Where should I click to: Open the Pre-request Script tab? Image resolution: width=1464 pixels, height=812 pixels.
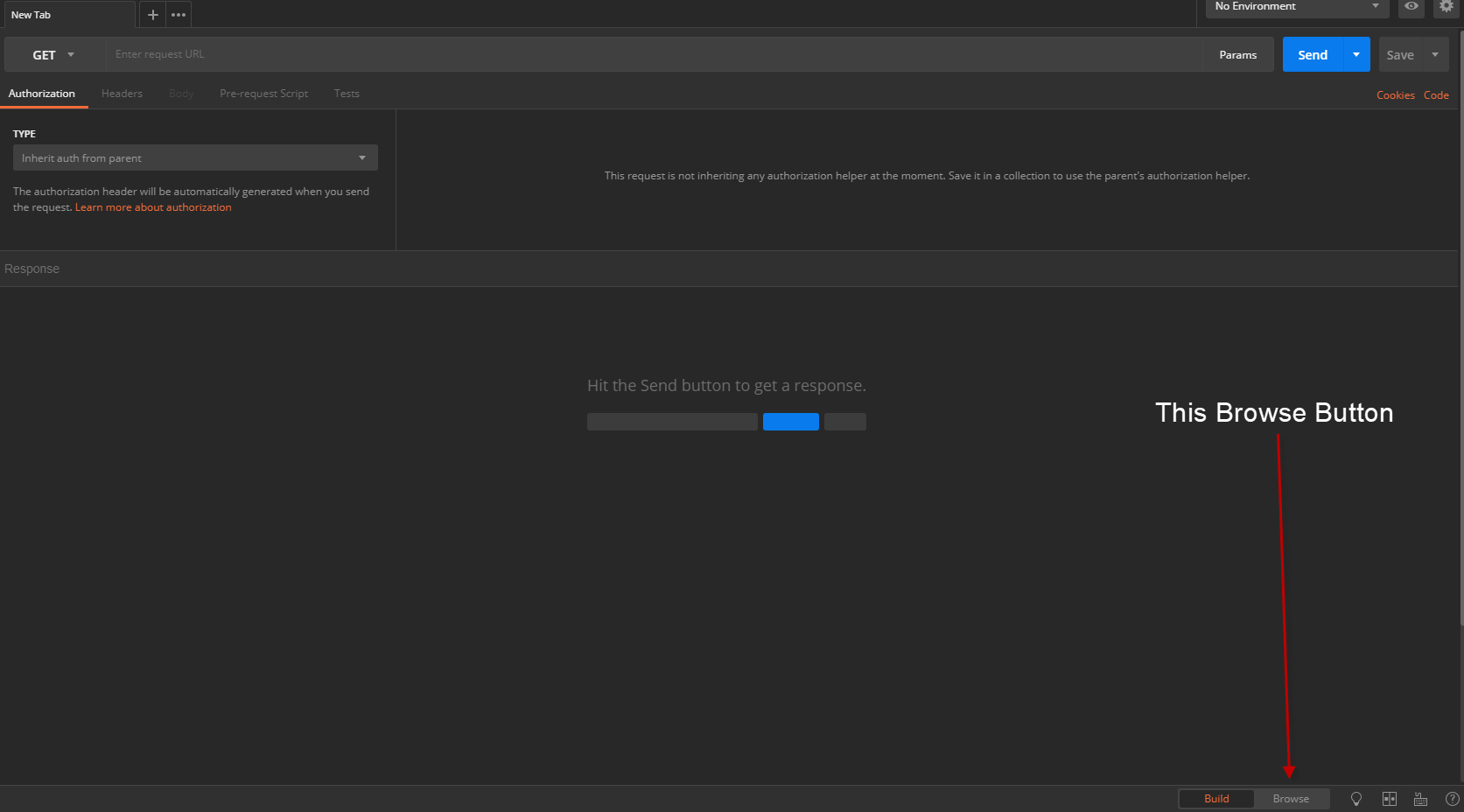coord(263,94)
